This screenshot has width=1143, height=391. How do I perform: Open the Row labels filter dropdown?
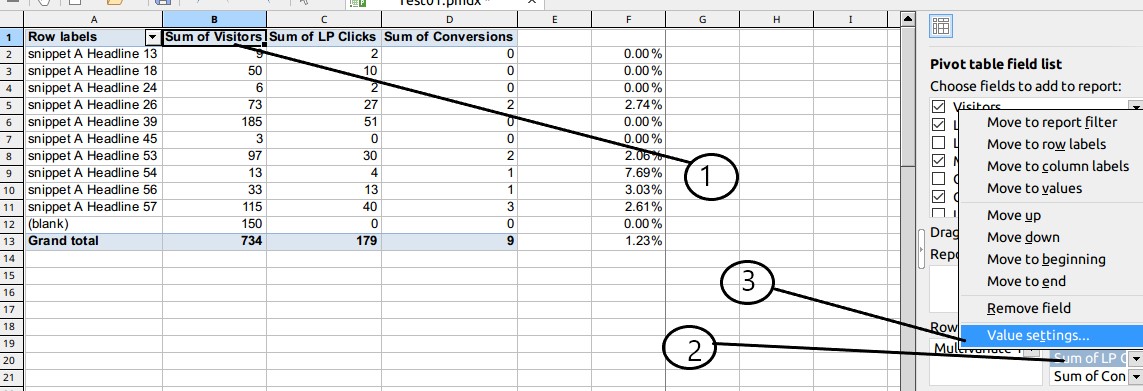pos(152,36)
